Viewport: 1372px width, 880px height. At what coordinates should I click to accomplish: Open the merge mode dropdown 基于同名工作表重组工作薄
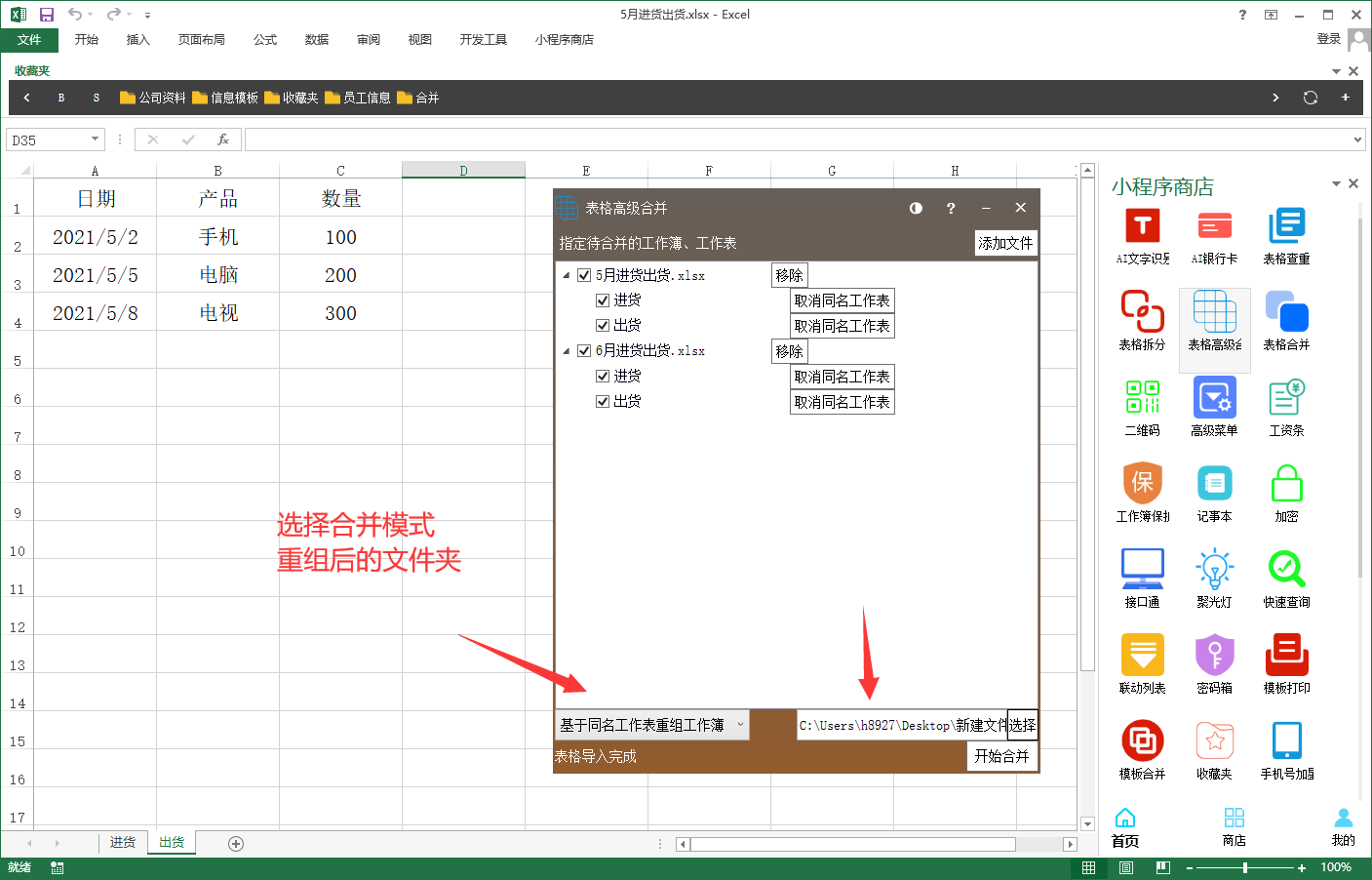pos(651,725)
